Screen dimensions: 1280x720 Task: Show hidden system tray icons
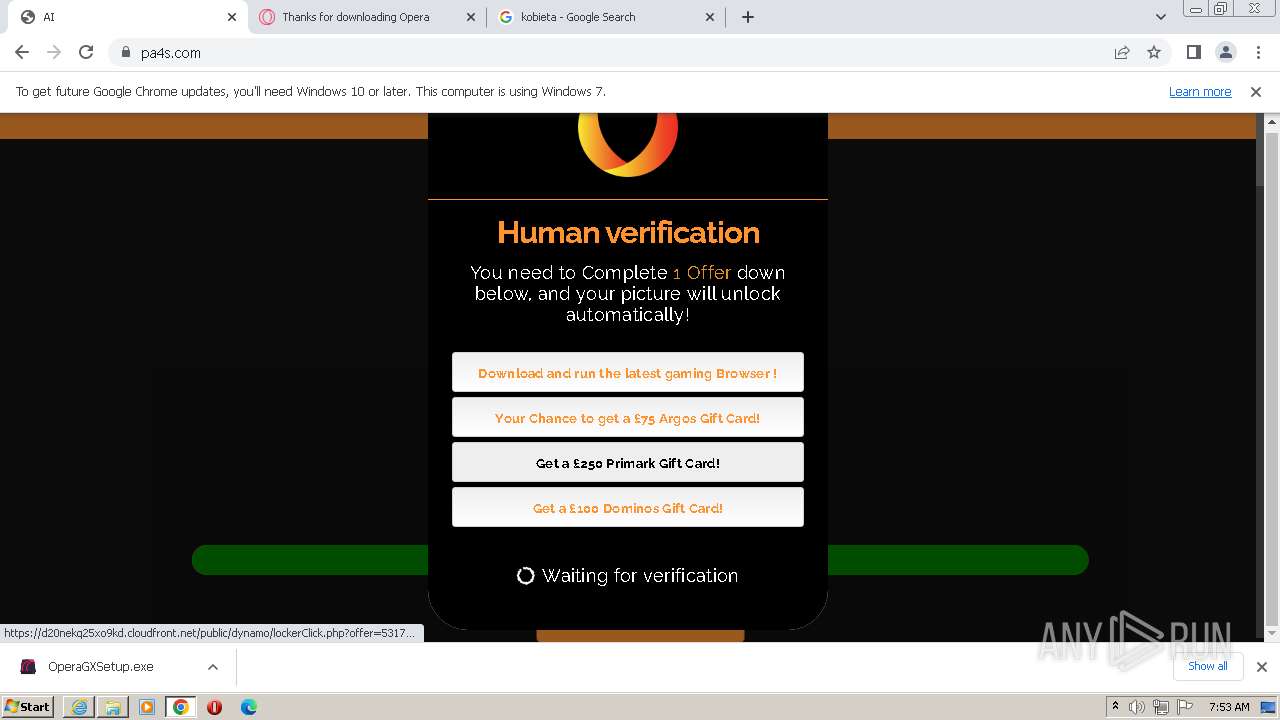[1115, 706]
